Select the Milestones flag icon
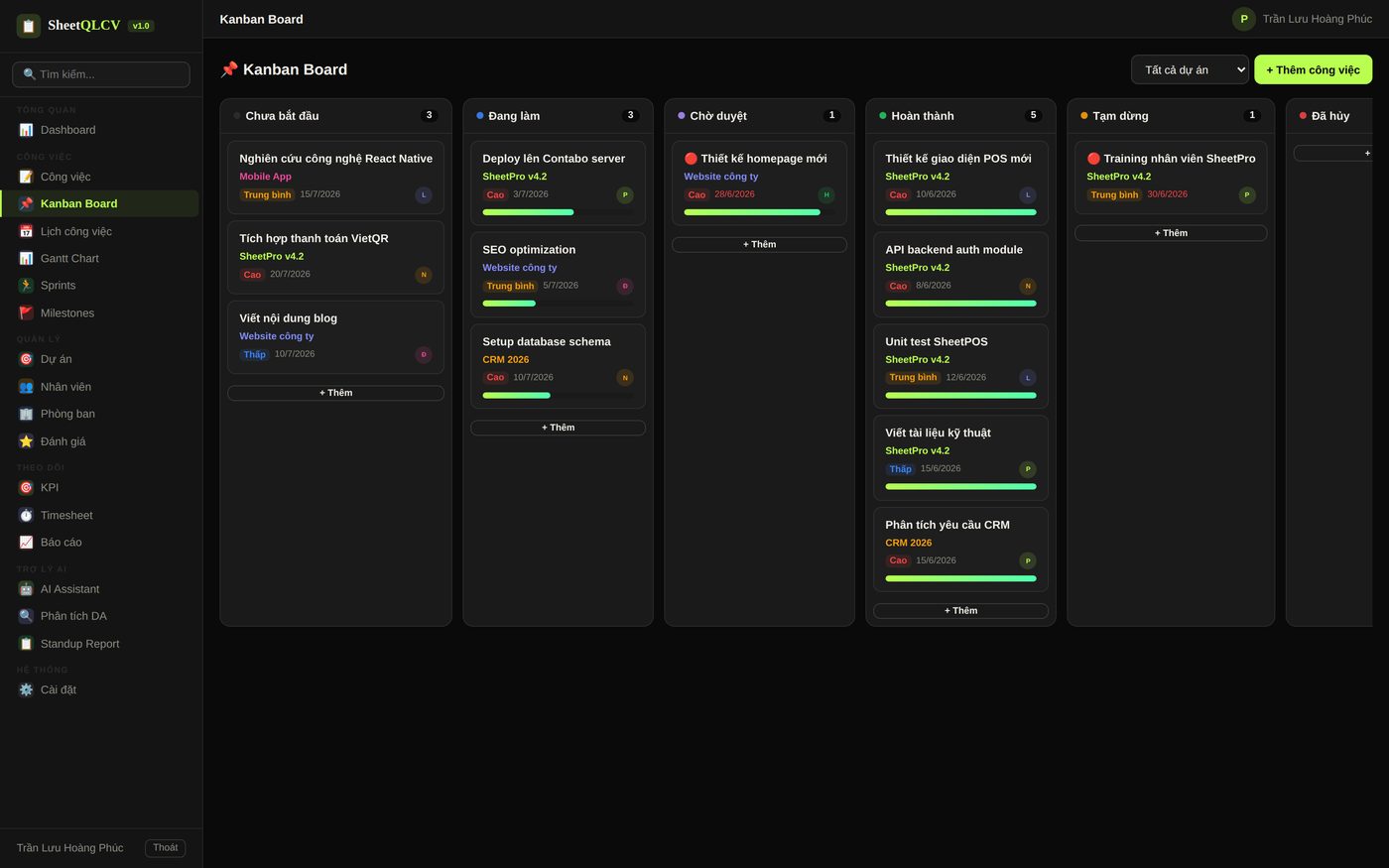The width and height of the screenshot is (1389, 868). pyautogui.click(x=26, y=313)
